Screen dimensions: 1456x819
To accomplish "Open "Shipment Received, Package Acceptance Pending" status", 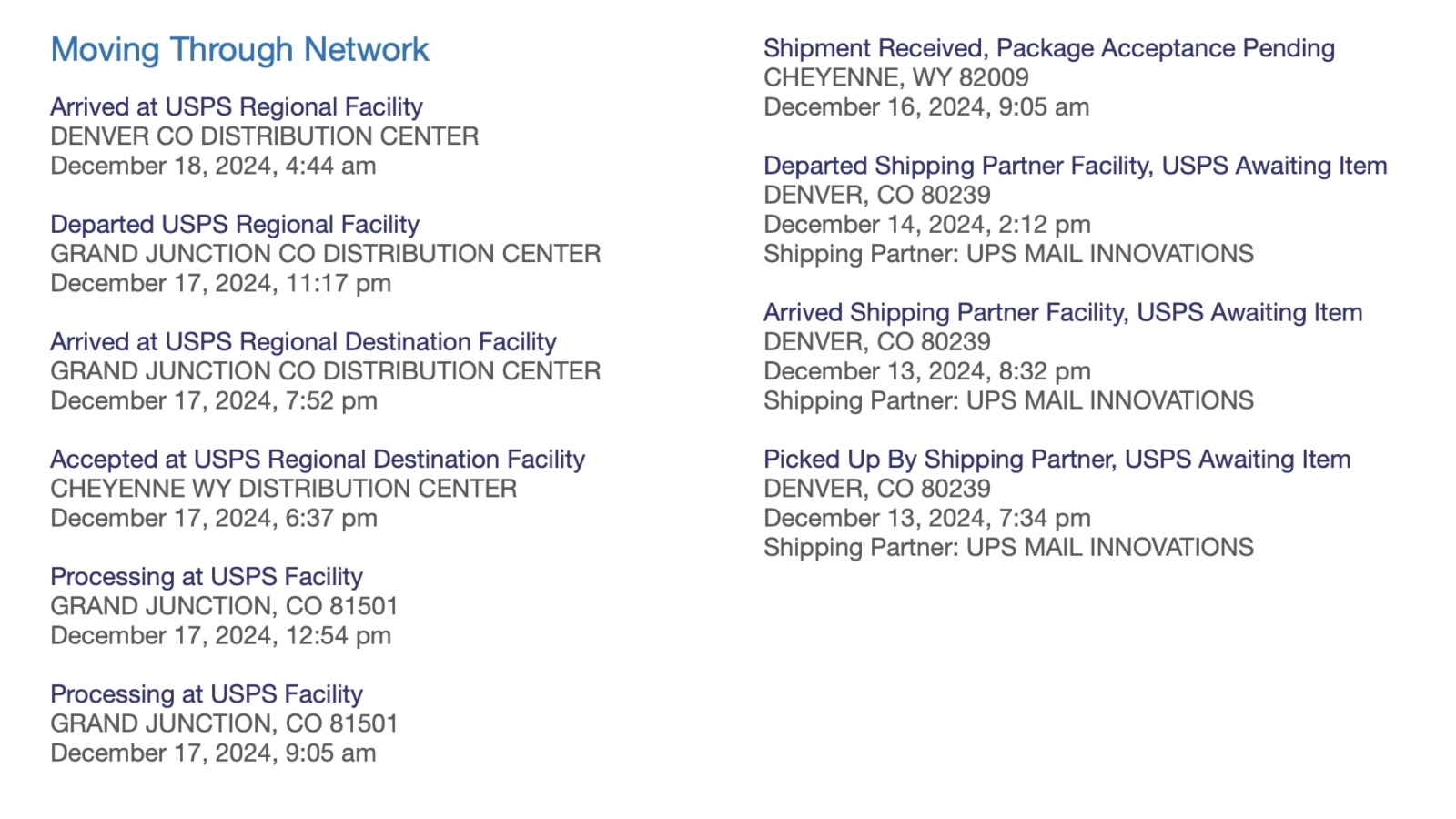I will 1048,48.
